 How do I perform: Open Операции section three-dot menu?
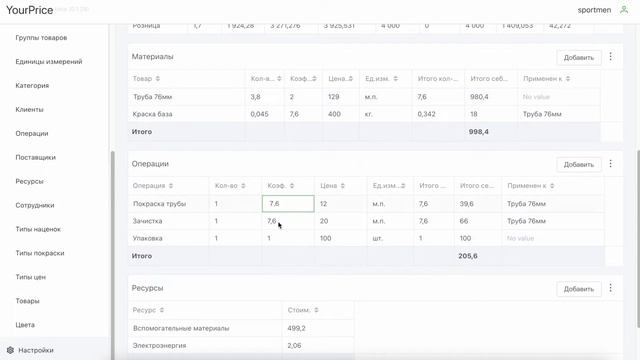point(610,164)
